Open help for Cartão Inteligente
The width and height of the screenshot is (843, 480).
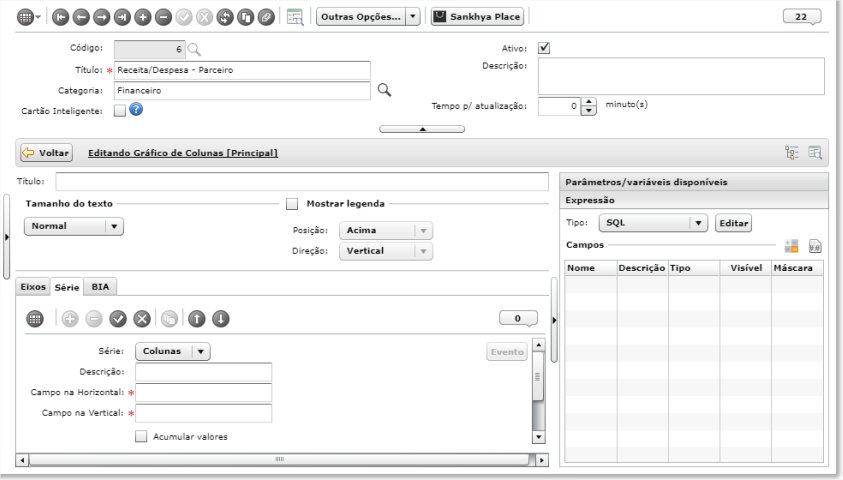pos(136,110)
